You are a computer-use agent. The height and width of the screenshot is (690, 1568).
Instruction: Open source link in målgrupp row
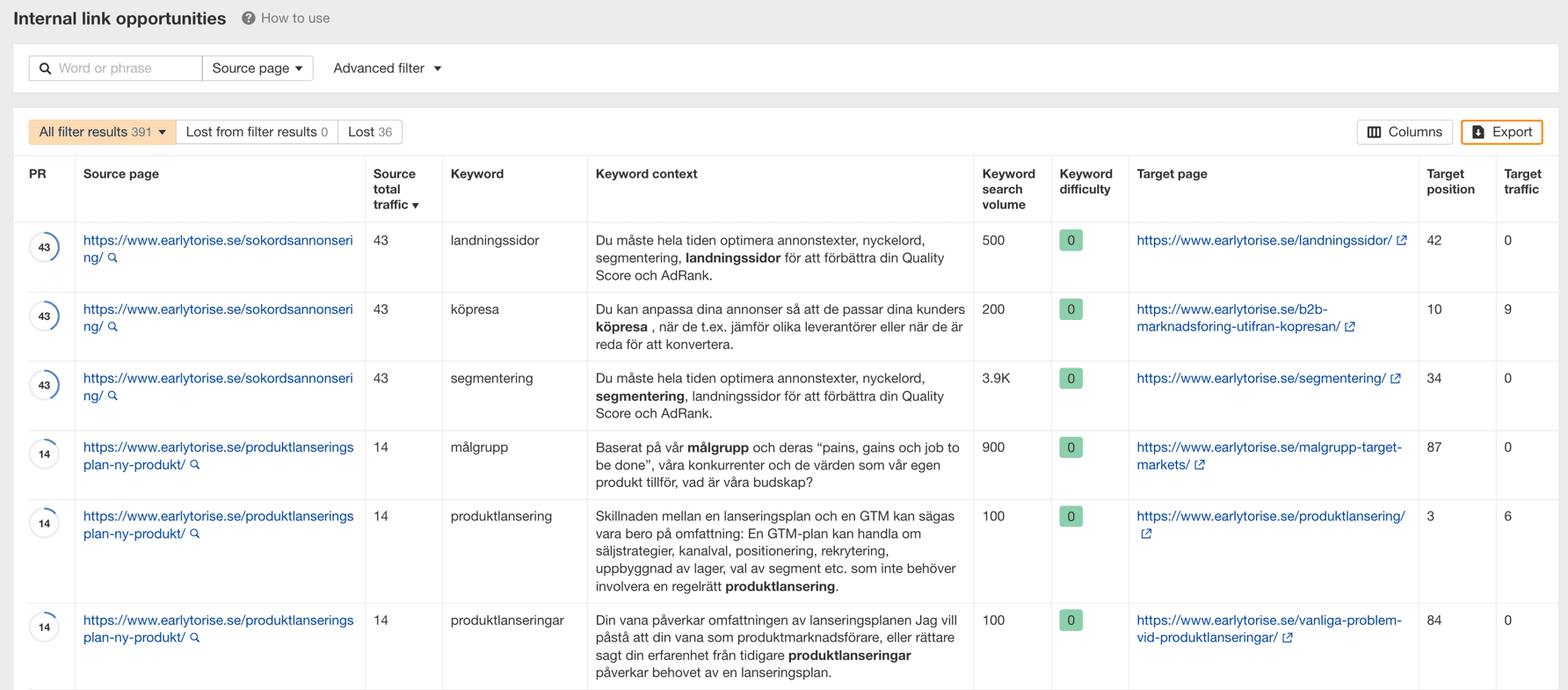click(x=218, y=455)
